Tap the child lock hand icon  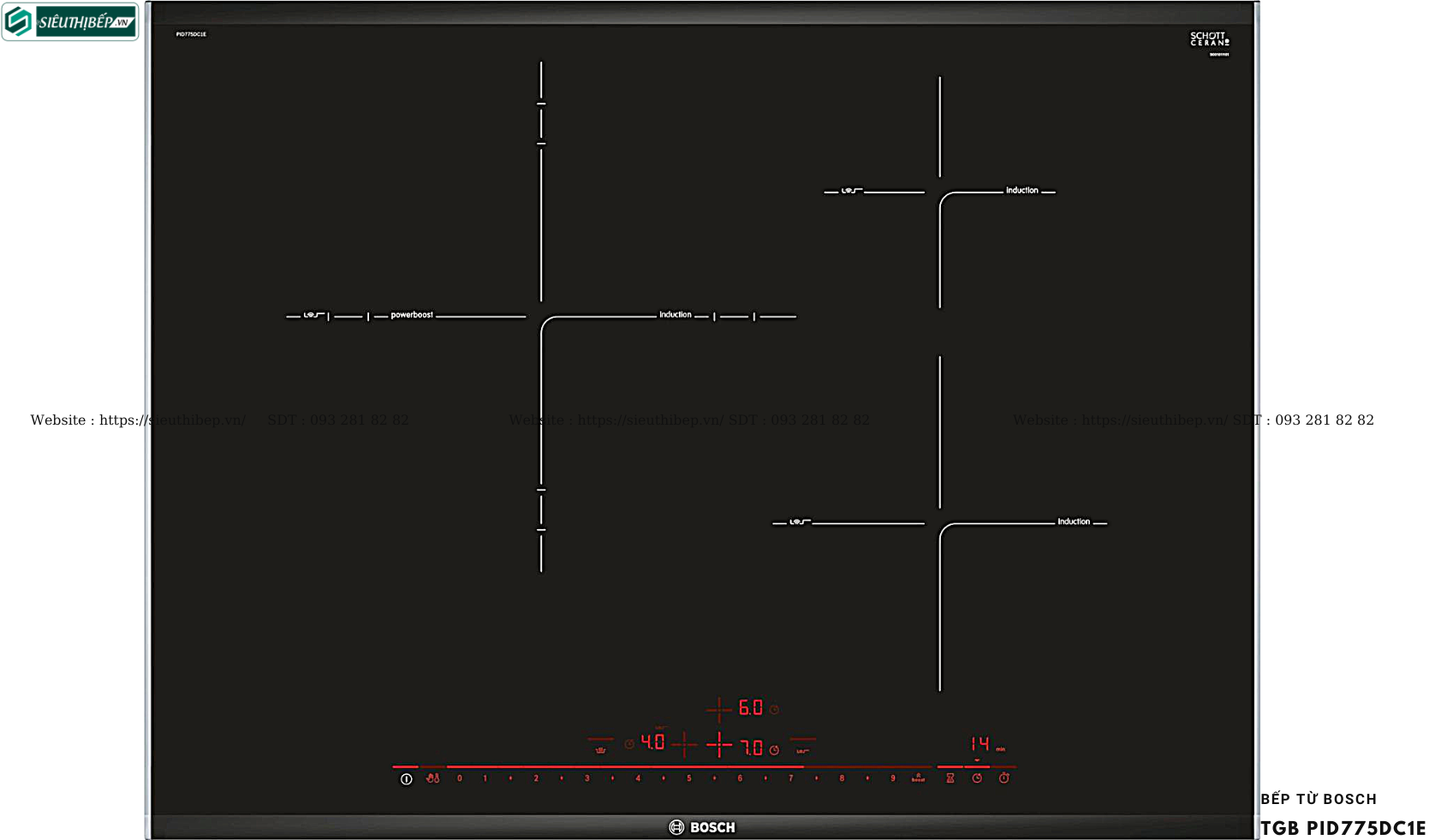432,778
